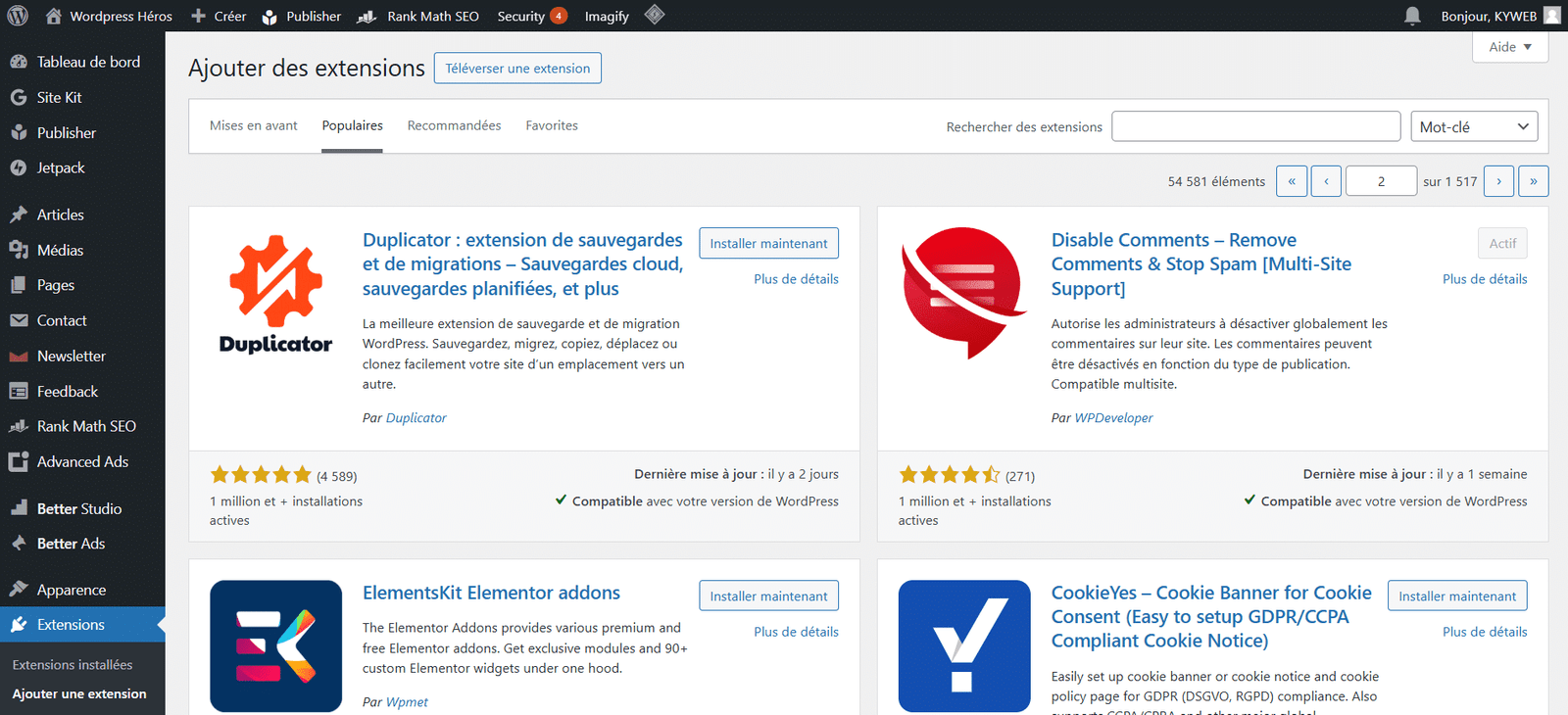Screen dimensions: 1568x715
Task: Jump to the last page of results
Action: pos(1533,181)
